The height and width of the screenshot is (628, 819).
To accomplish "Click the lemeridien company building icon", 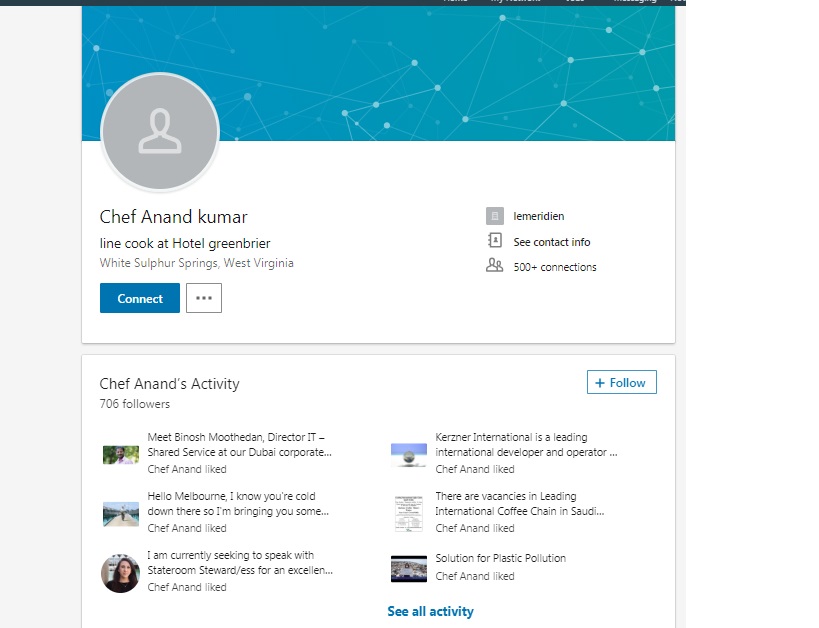I will 494,216.
